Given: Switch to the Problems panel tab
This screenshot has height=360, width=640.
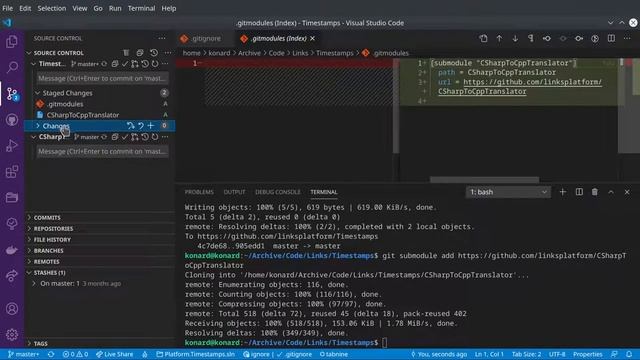Looking at the screenshot, I should click(x=199, y=192).
